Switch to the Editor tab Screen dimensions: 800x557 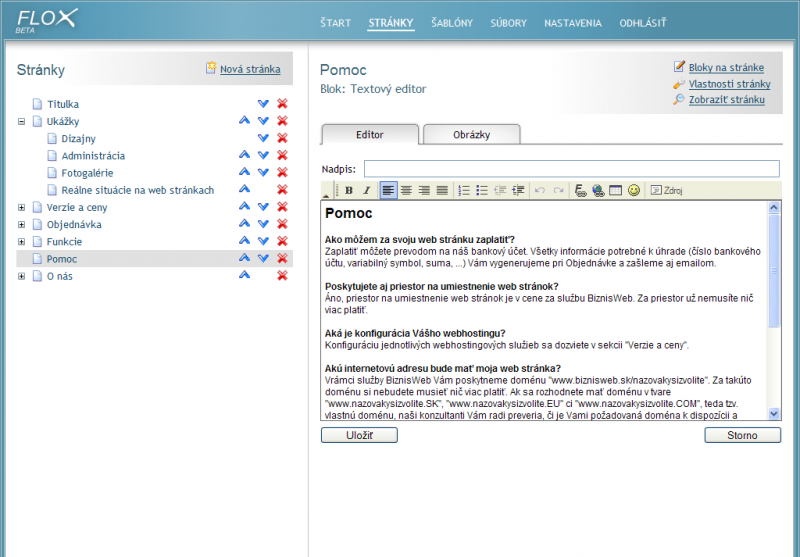pyautogui.click(x=370, y=135)
